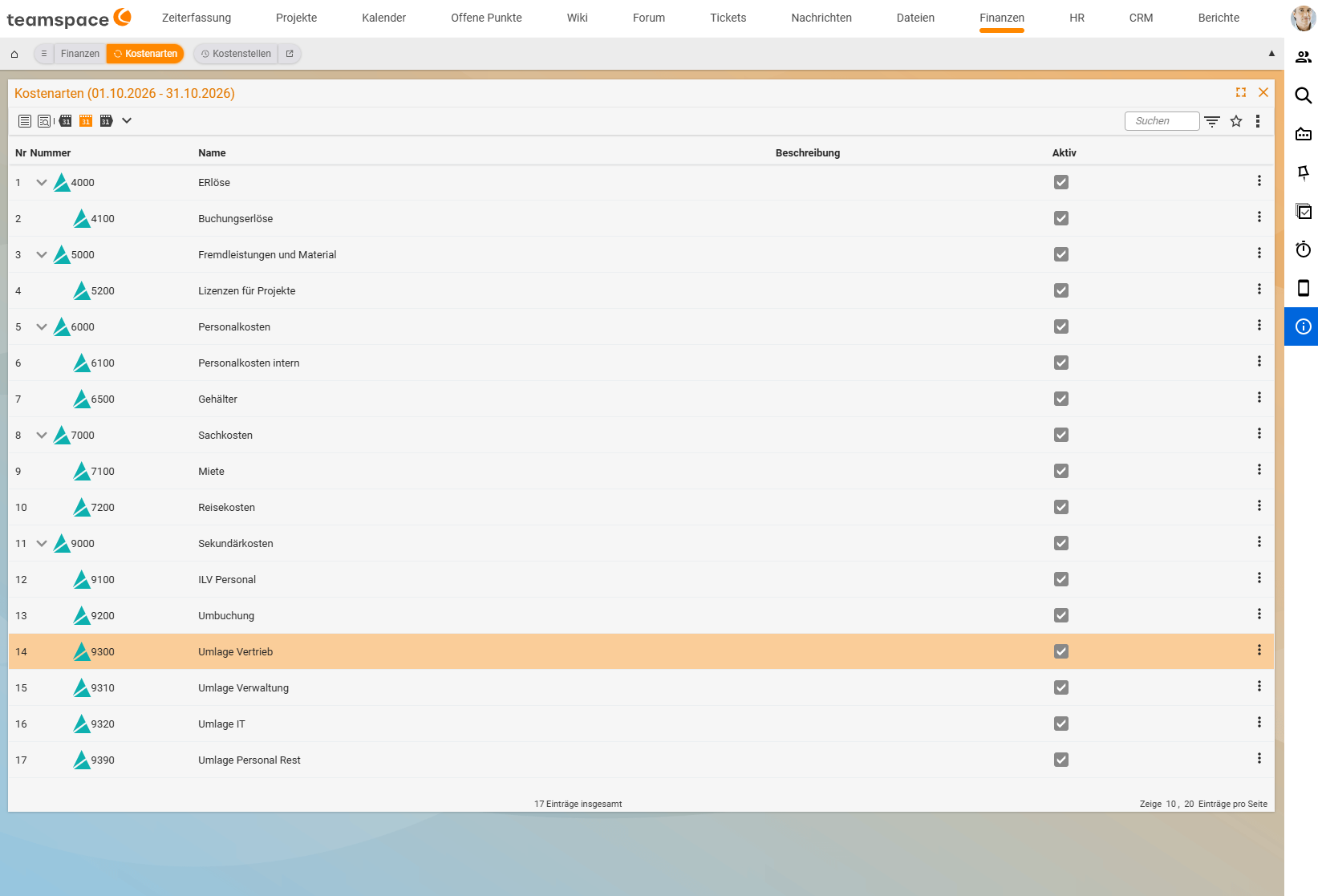Open the filter options icon
This screenshot has height=896, width=1318.
coord(1212,121)
